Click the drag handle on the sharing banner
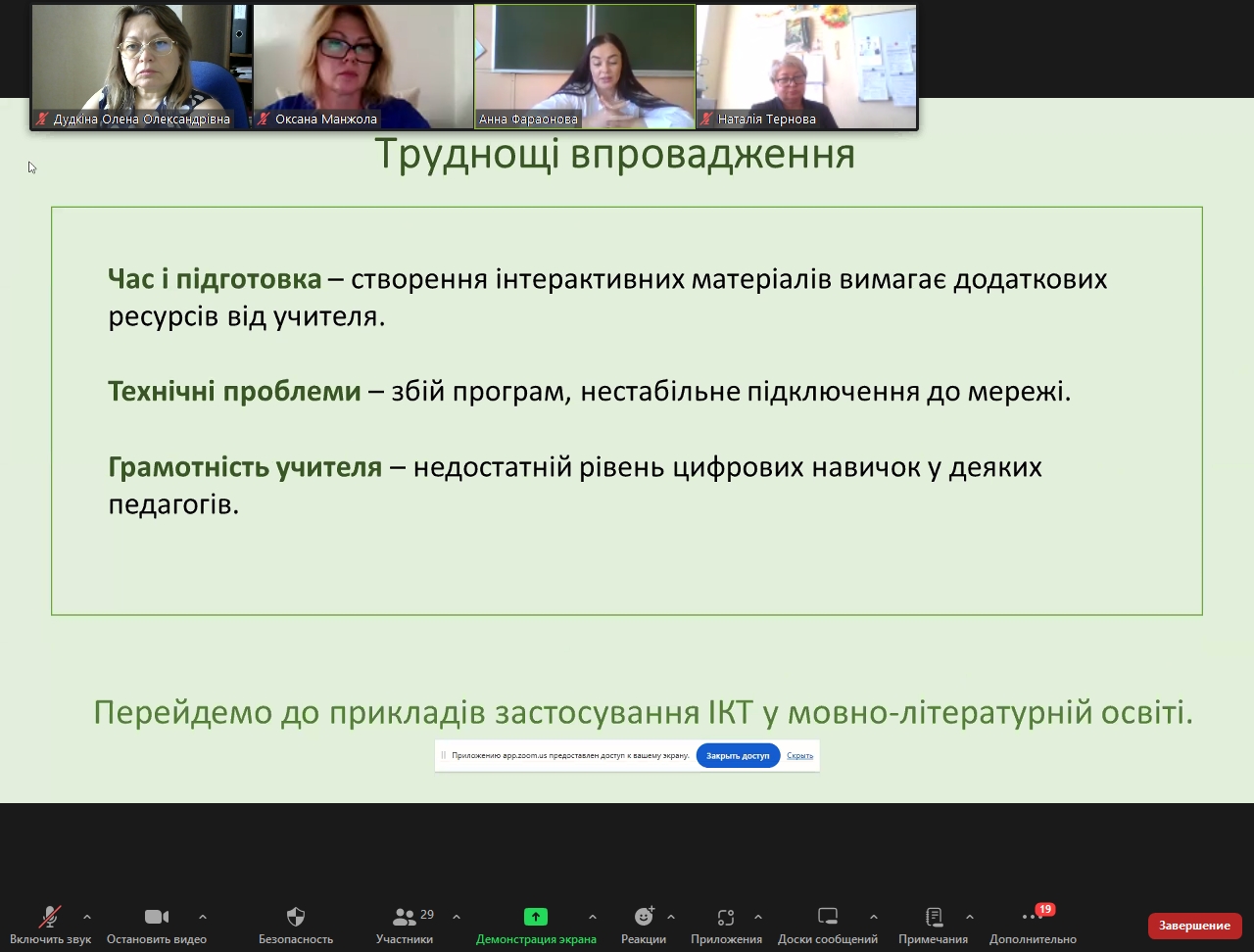Viewport: 1254px width, 952px height. click(443, 755)
